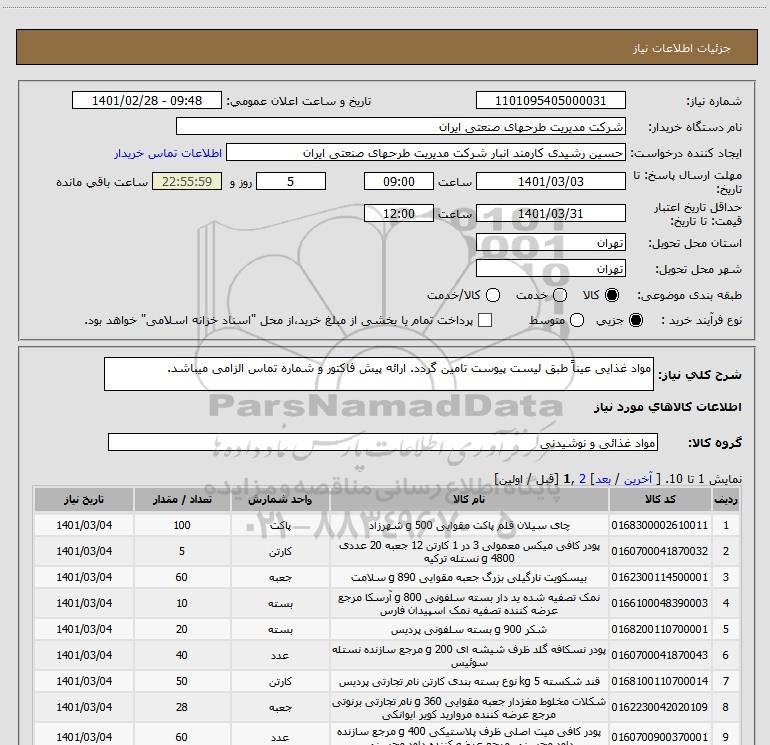Select item code 0162230042020109
770x745 pixels.
(660, 707)
